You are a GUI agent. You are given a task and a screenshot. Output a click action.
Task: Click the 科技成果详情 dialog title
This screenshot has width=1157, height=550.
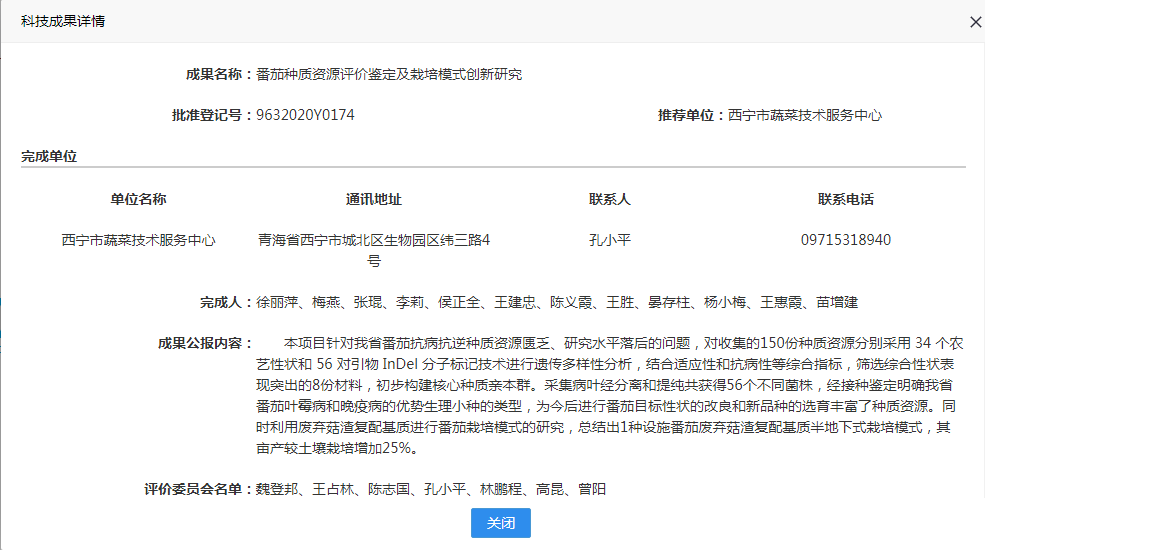click(x=63, y=22)
